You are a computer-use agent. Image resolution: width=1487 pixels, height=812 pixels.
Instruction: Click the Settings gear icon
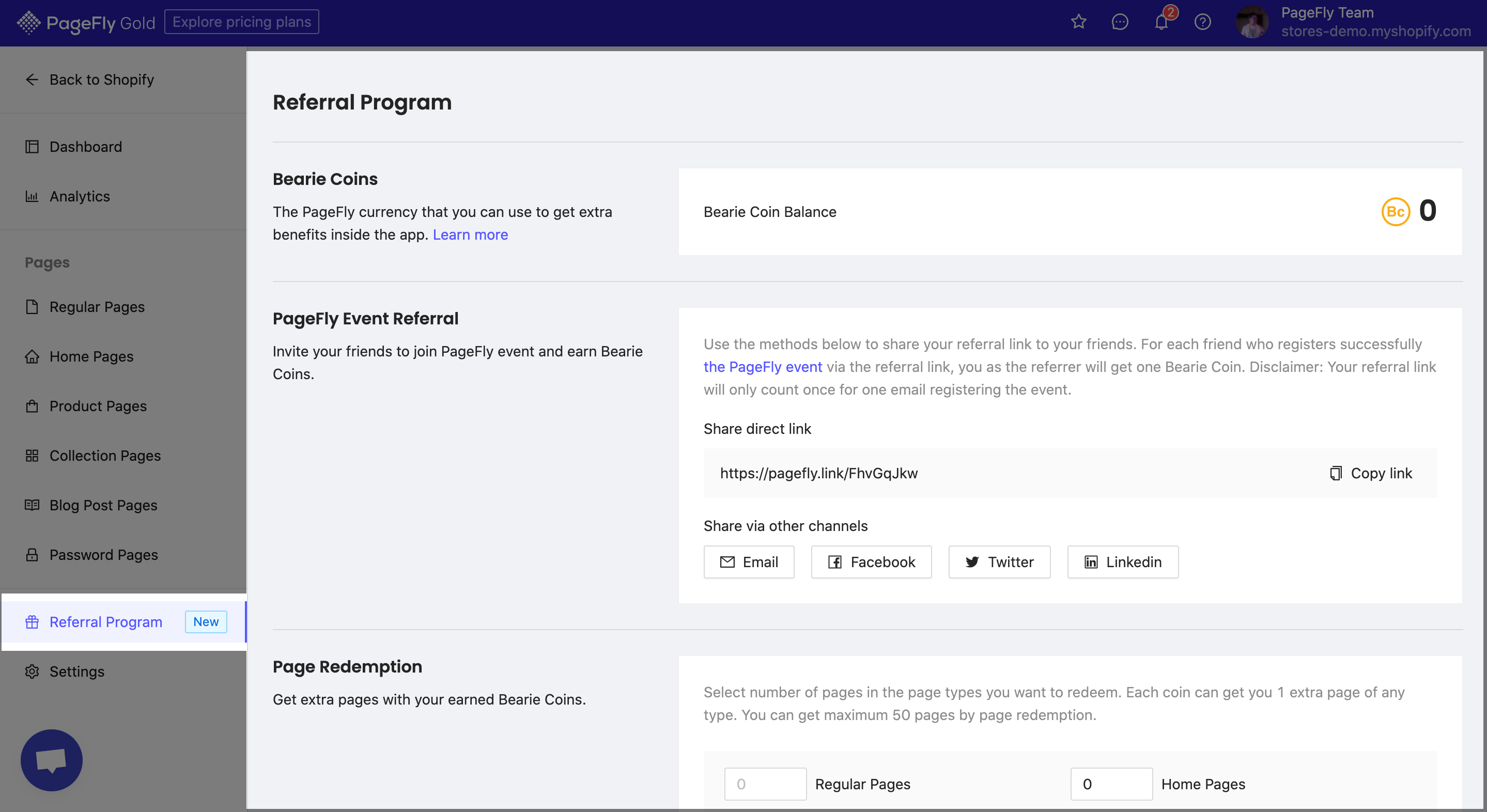pos(32,672)
